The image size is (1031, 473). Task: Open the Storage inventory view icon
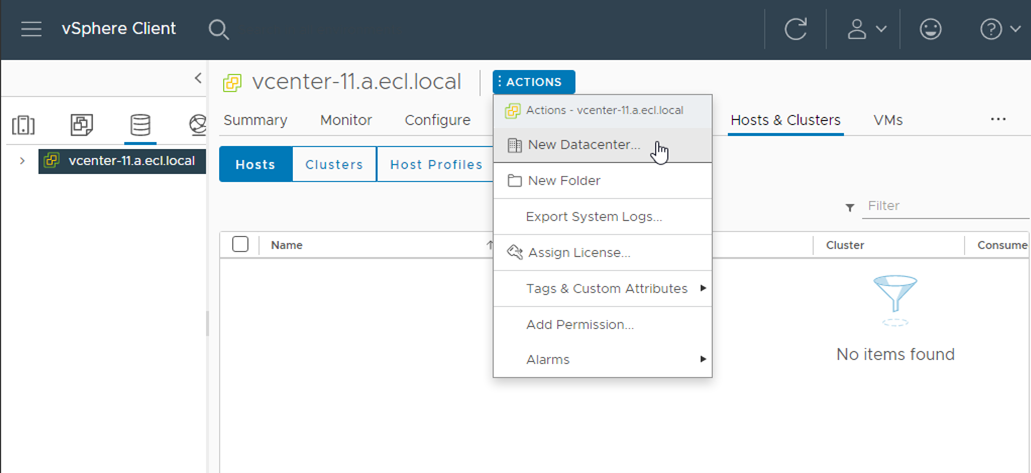pos(140,125)
